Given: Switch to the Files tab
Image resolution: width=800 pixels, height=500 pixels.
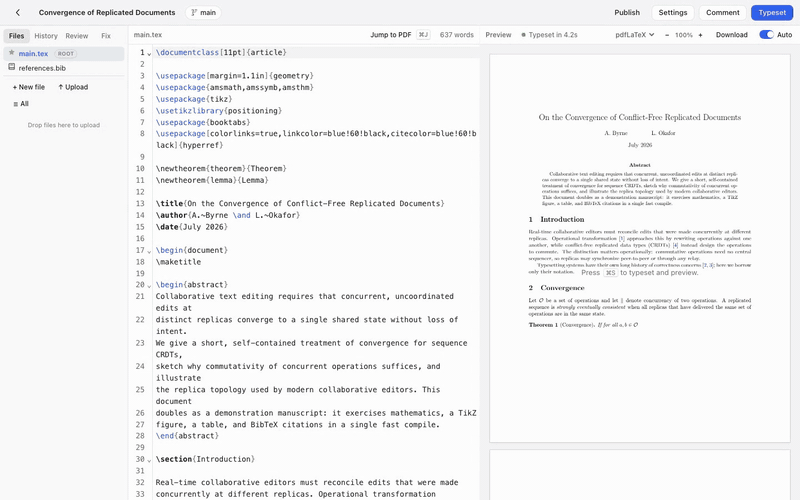Looking at the screenshot, I should point(16,36).
